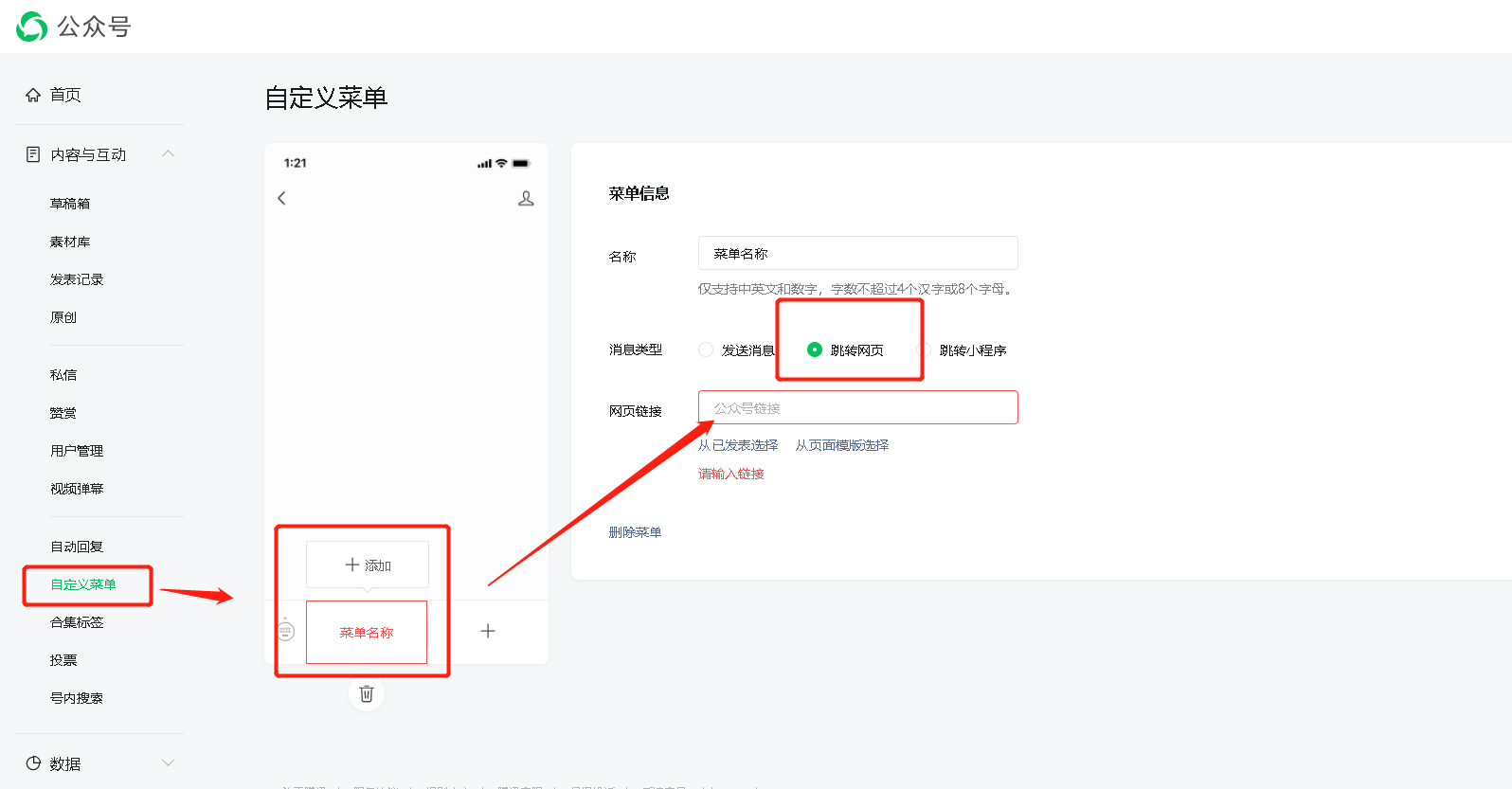Open 原创 page
Image resolution: width=1512 pixels, height=789 pixels.
(x=63, y=317)
